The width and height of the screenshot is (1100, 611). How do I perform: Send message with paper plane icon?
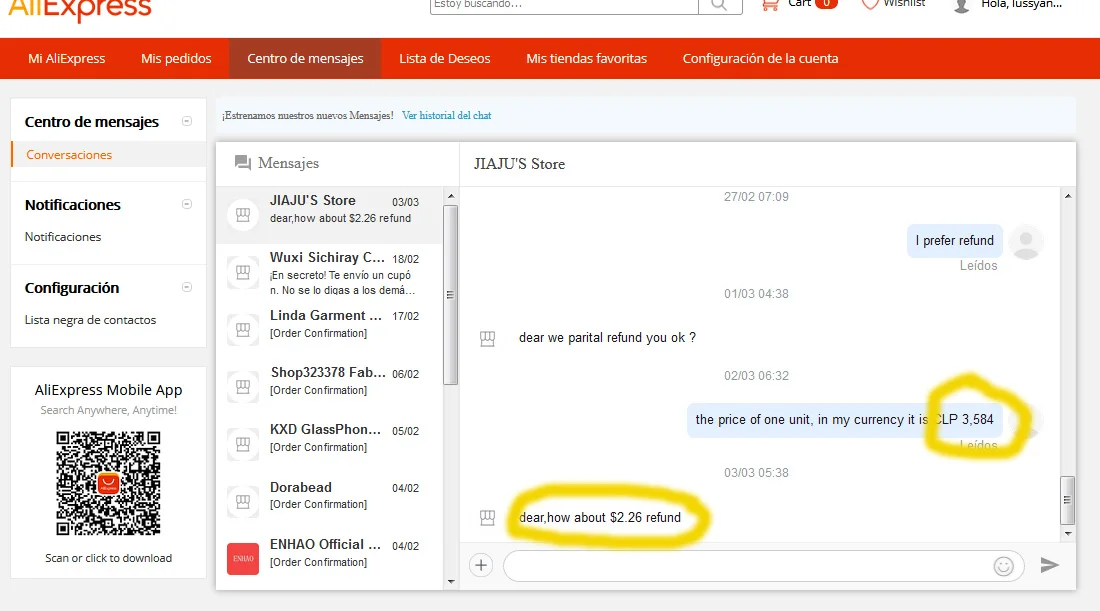pos(1049,565)
